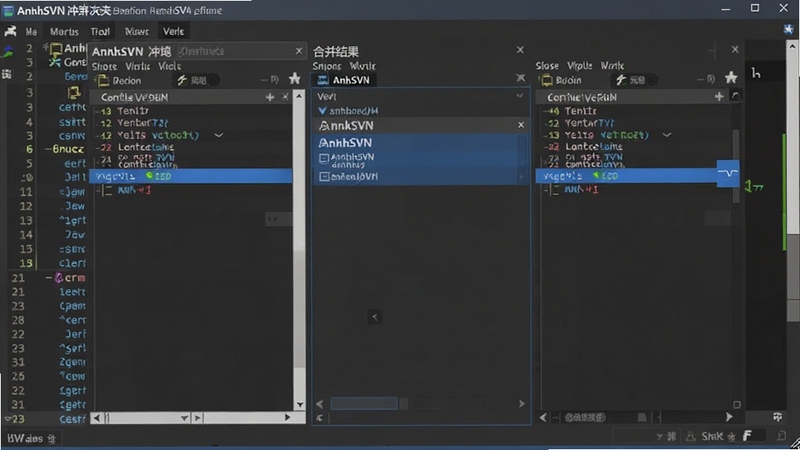Viewport: 800px width, 450px height.
Task: Click the green-blue arrow icon in left sidebar
Action: (8, 53)
